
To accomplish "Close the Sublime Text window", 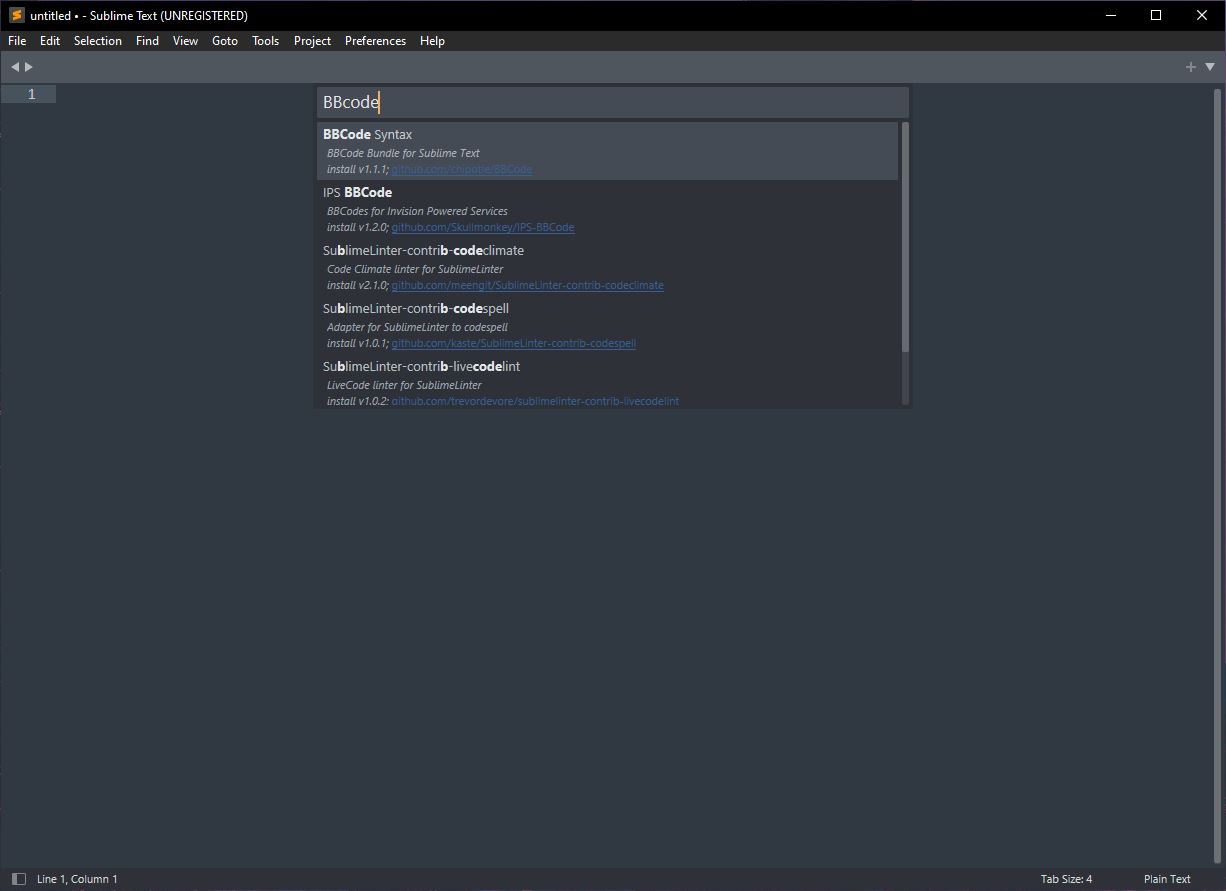I will tap(1202, 15).
